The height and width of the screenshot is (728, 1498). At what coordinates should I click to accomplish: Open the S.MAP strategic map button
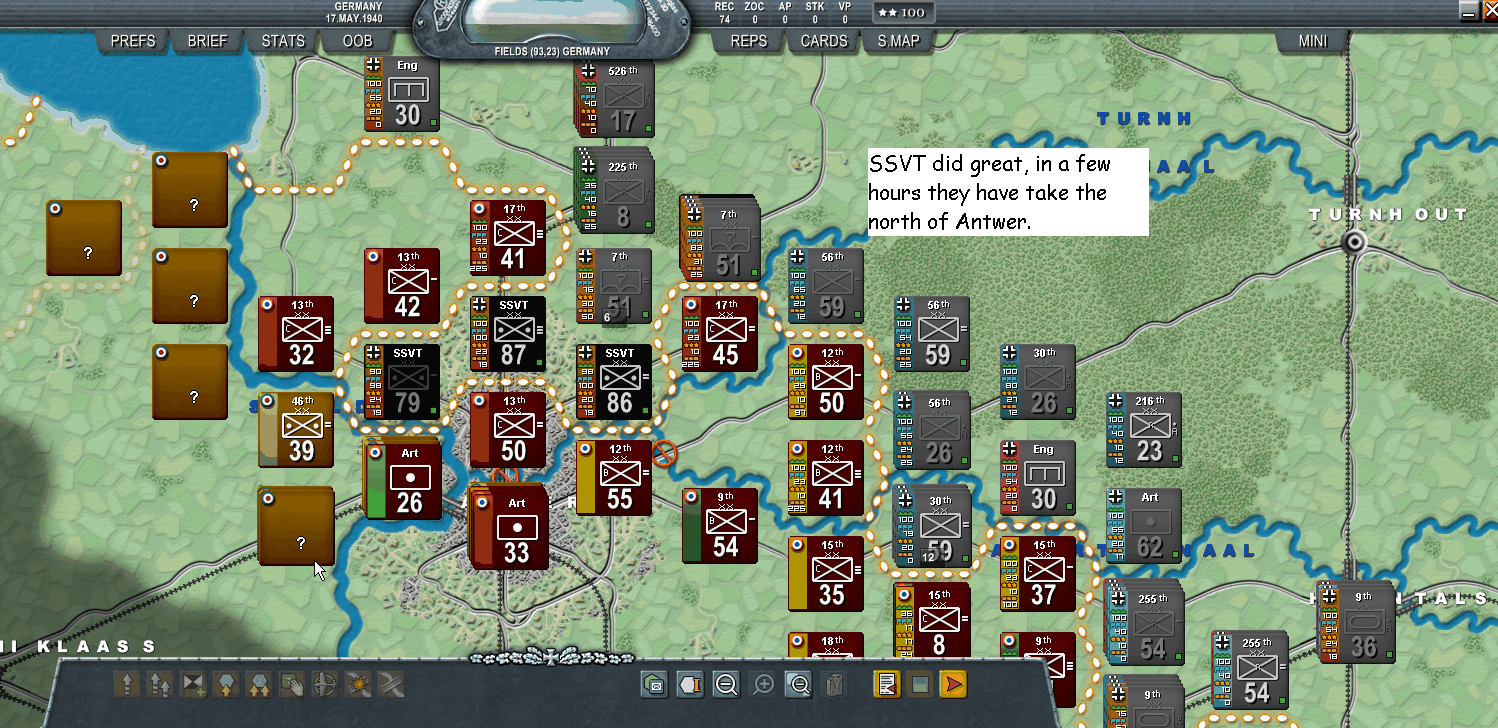pyautogui.click(x=899, y=41)
